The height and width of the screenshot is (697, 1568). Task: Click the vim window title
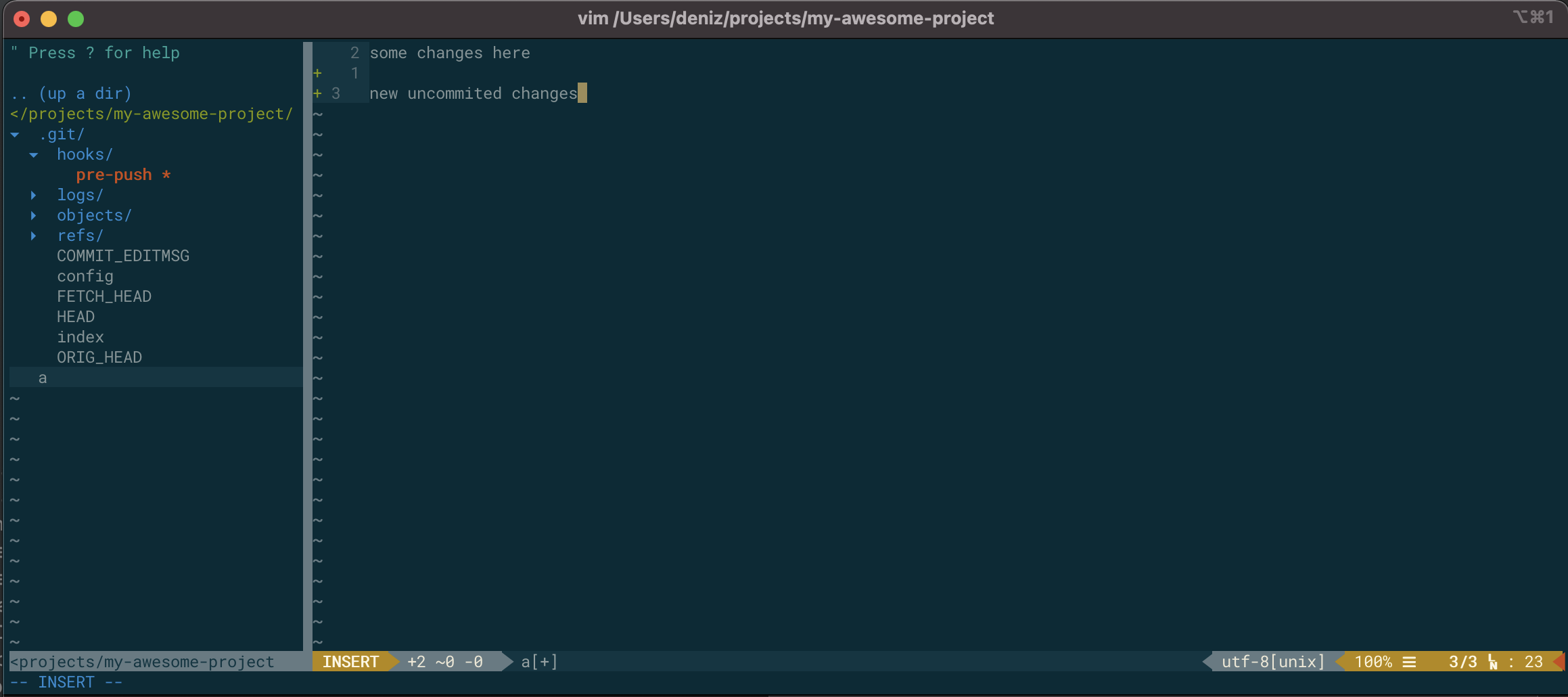pyautogui.click(x=784, y=18)
